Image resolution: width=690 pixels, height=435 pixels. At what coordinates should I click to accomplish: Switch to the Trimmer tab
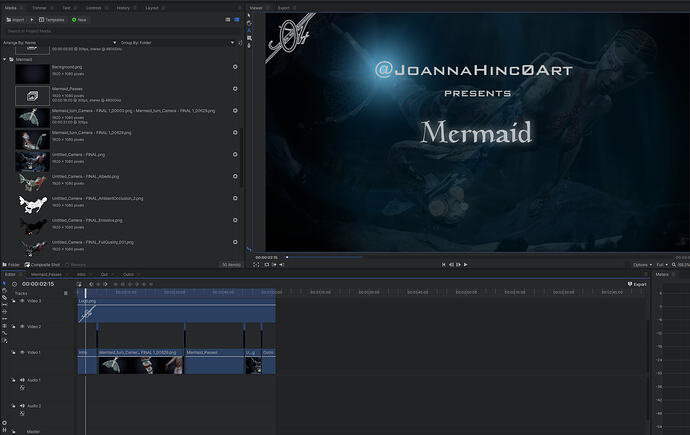[x=38, y=7]
